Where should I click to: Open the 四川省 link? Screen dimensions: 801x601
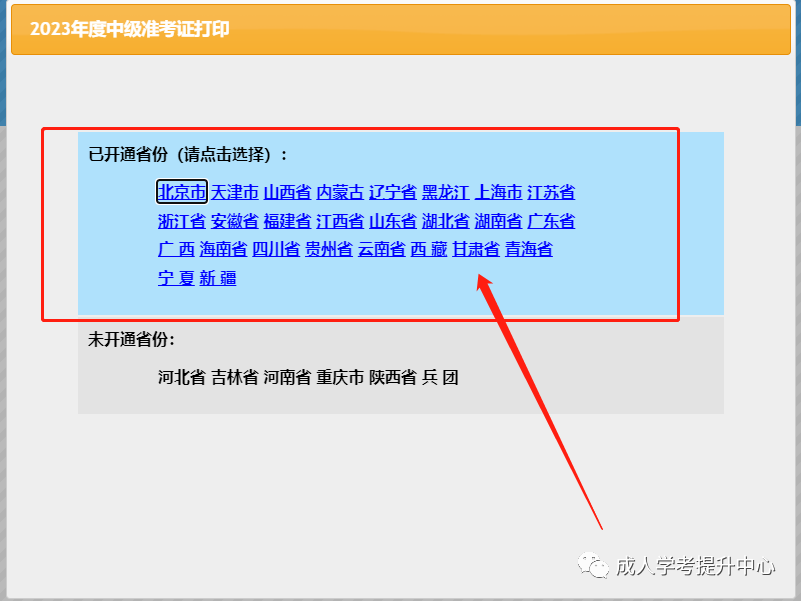tap(276, 249)
